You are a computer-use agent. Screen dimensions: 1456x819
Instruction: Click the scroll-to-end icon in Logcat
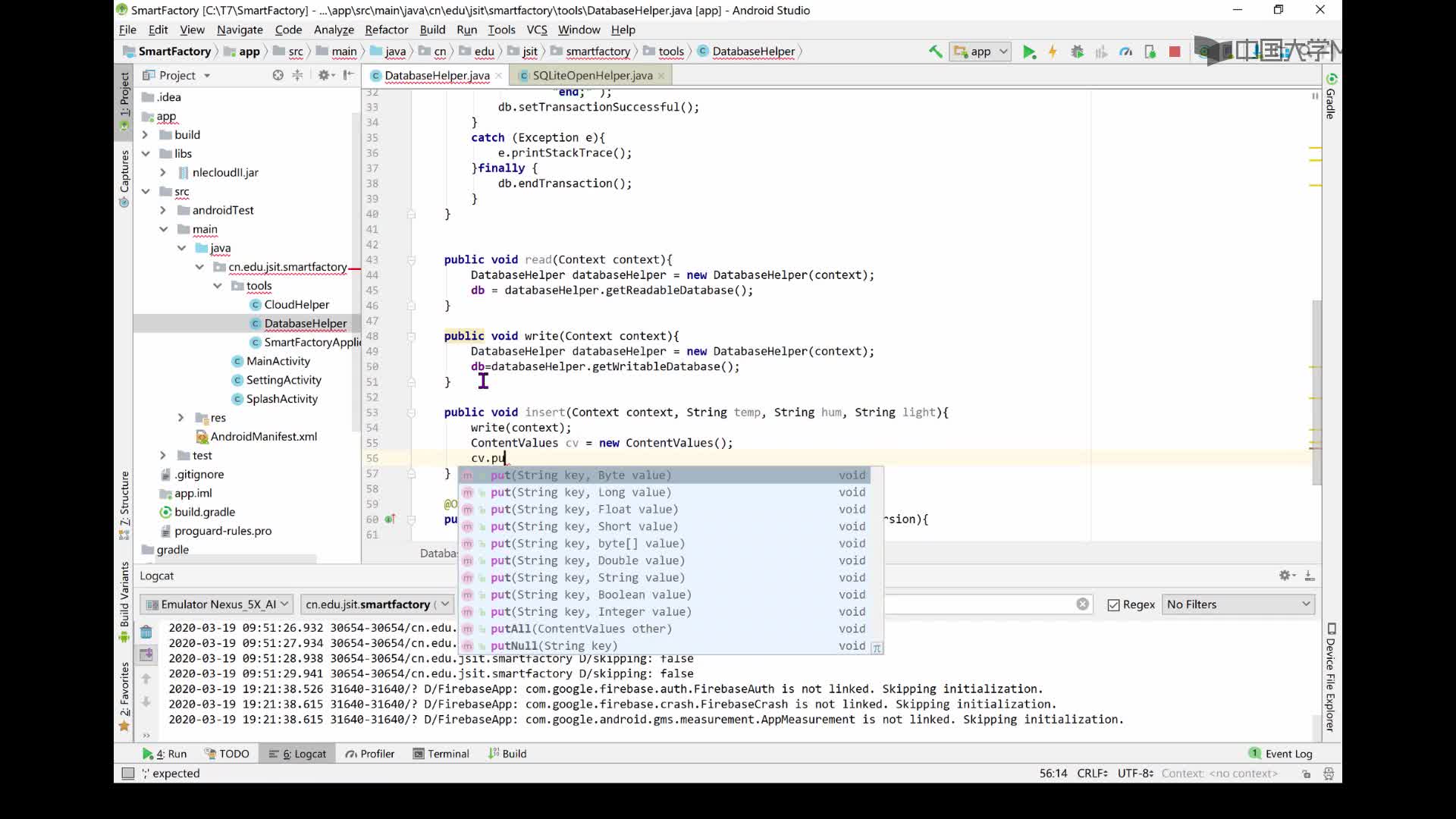(146, 654)
